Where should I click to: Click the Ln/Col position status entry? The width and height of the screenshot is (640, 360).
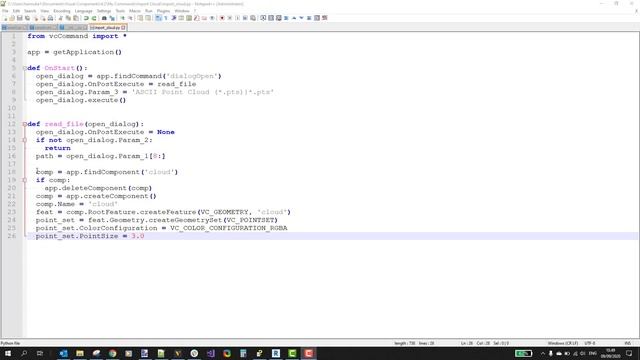[484, 343]
